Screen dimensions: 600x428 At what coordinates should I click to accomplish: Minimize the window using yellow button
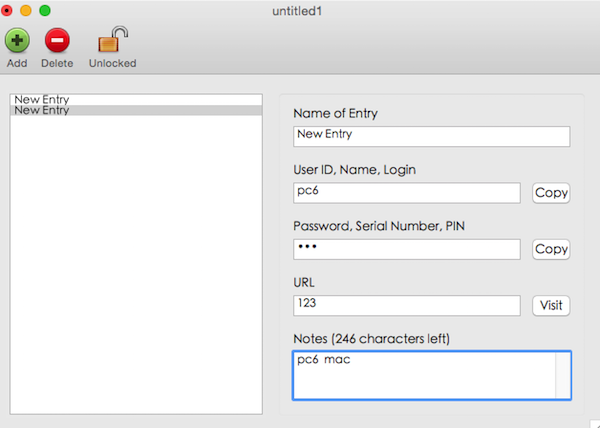pos(26,10)
